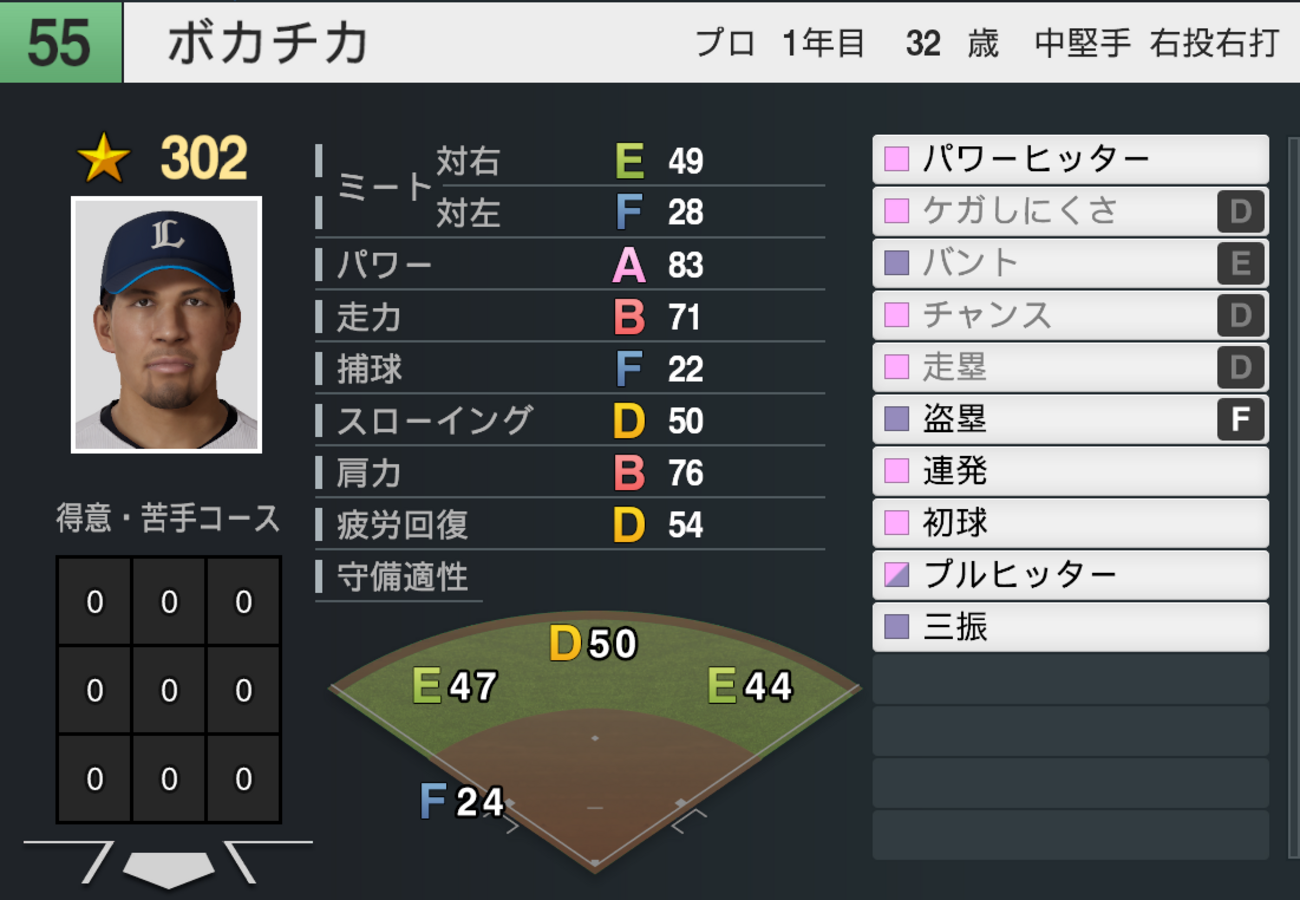Click the D50 center field rating

coord(593,644)
